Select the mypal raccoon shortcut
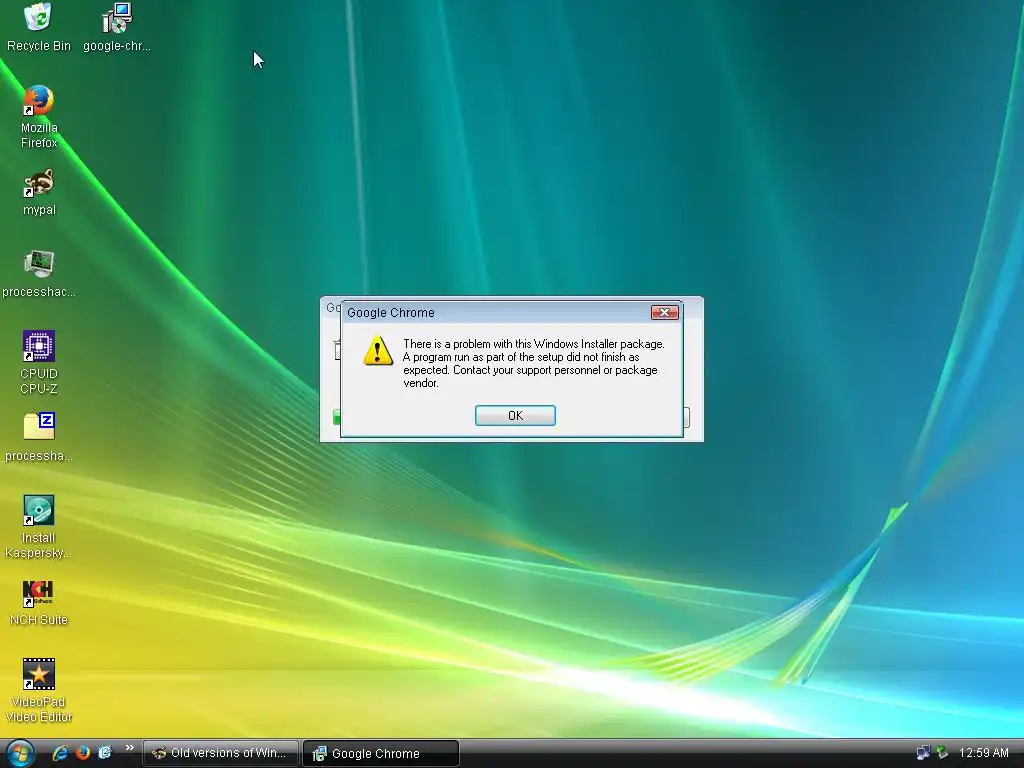Viewport: 1024px width, 768px height. coord(39,193)
